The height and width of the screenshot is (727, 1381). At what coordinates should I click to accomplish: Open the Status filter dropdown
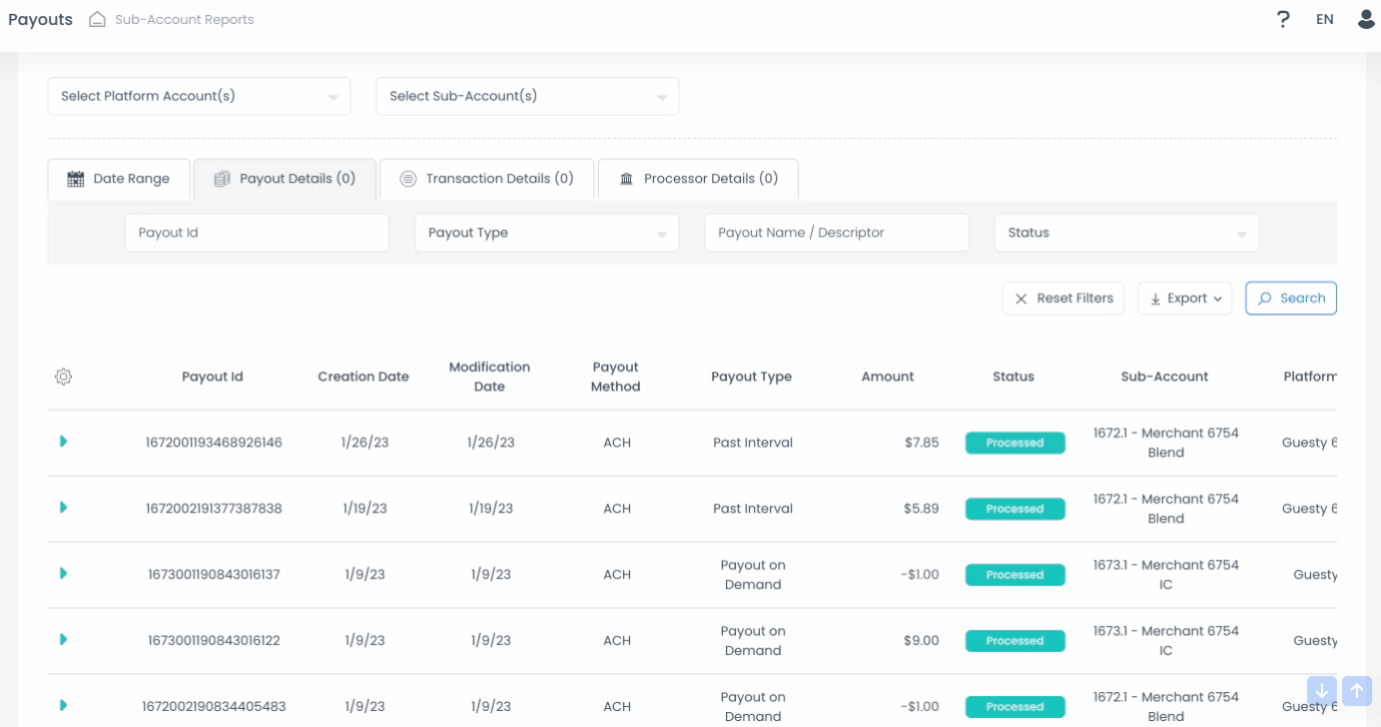(x=1127, y=233)
